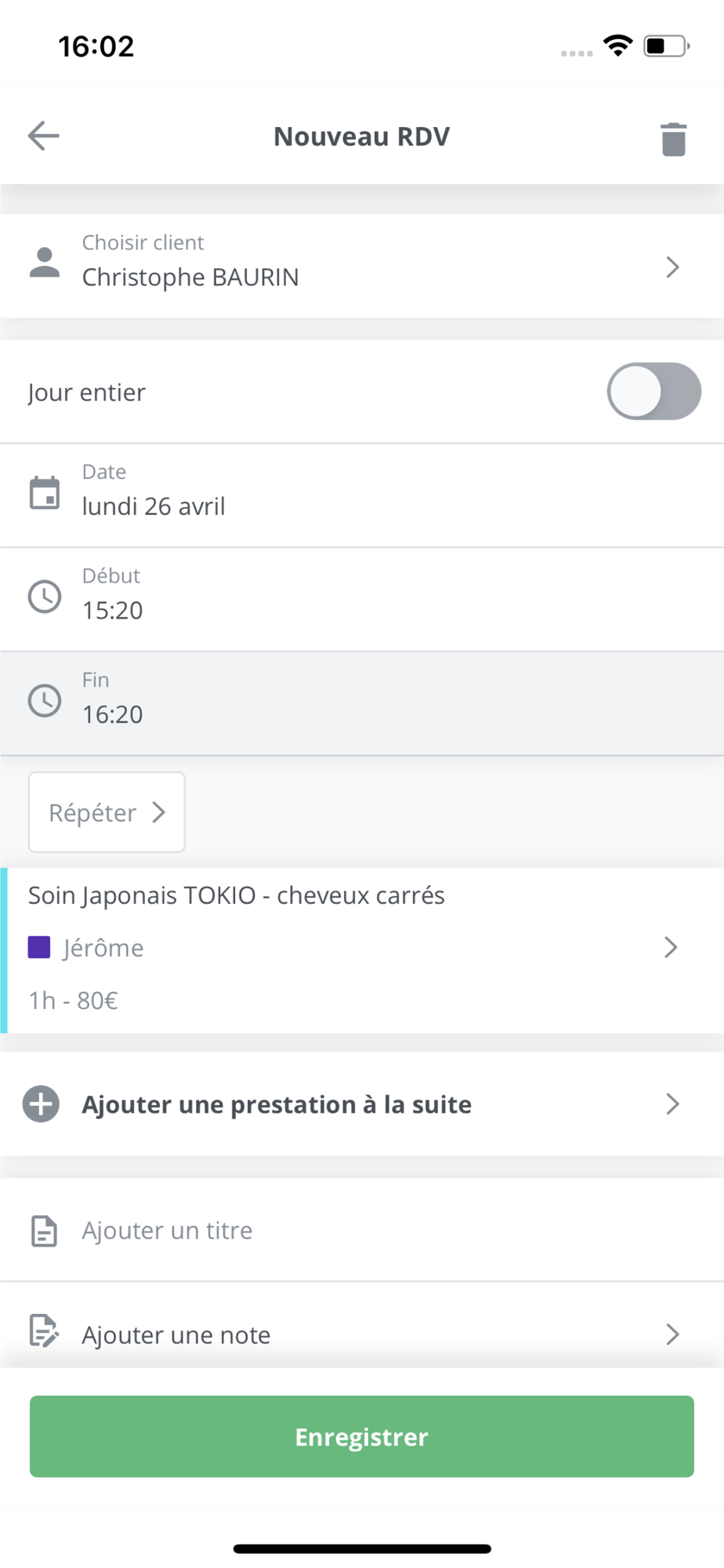724x1568 pixels.
Task: Select the purple Jérôme color square
Action: (x=39, y=947)
